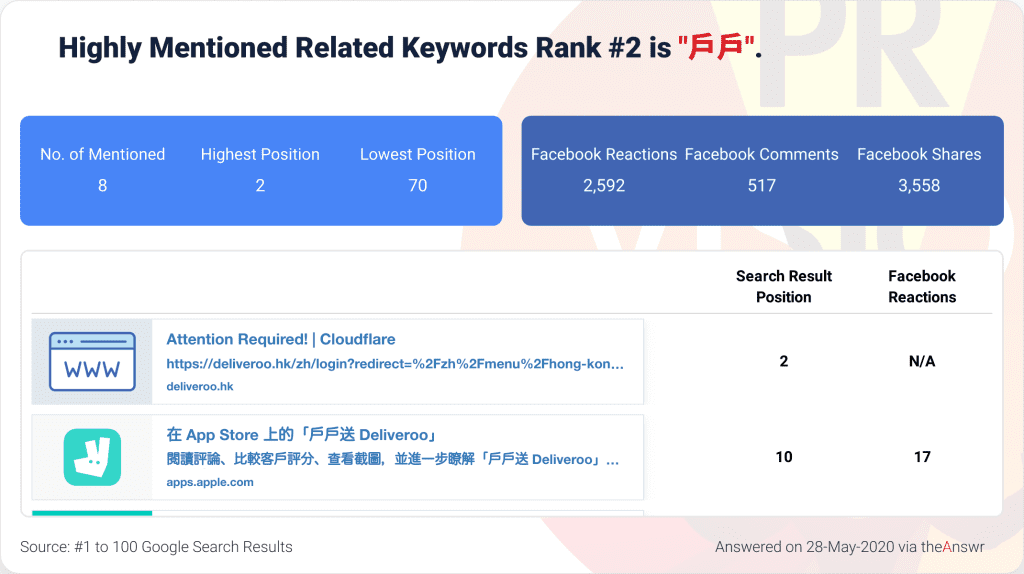The image size is (1024, 574).
Task: Click N/A in the Cloudflare row
Action: coord(922,361)
